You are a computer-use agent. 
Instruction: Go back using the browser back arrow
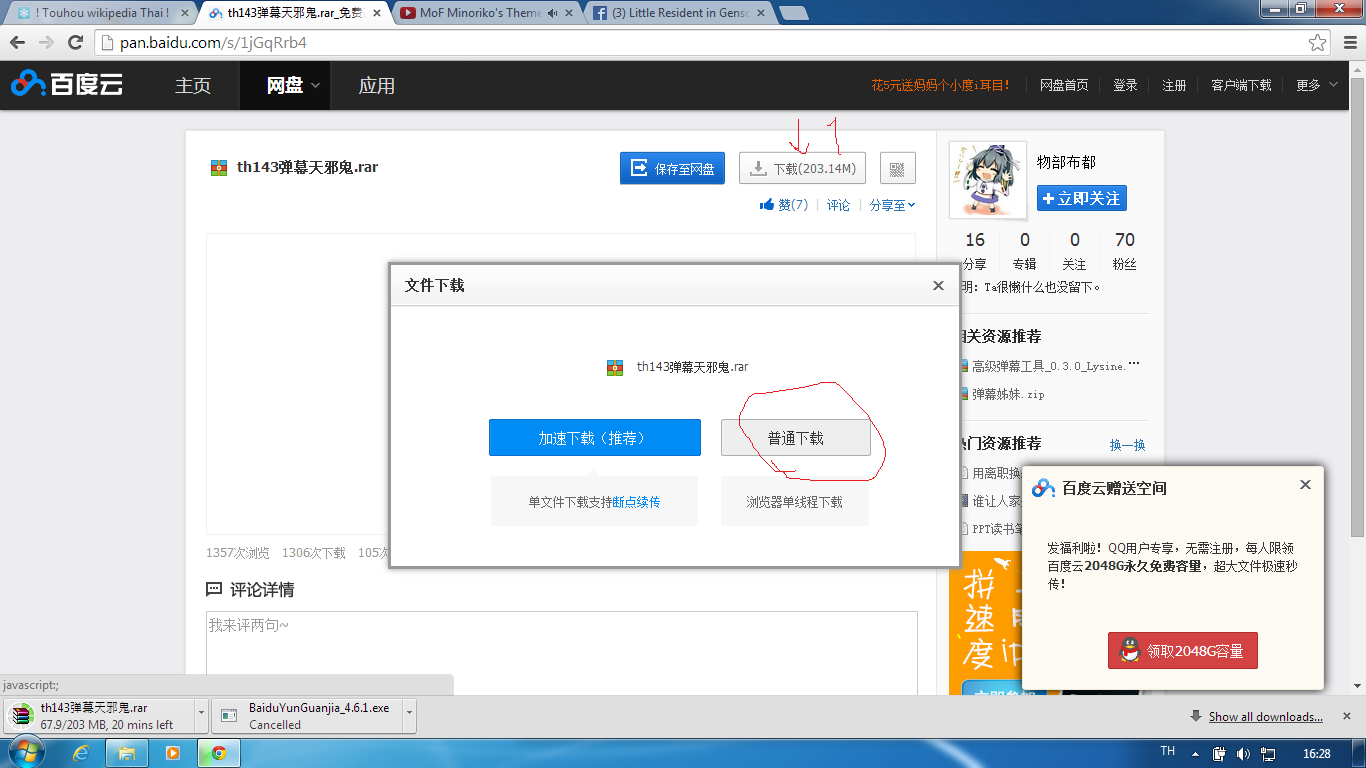[x=17, y=43]
